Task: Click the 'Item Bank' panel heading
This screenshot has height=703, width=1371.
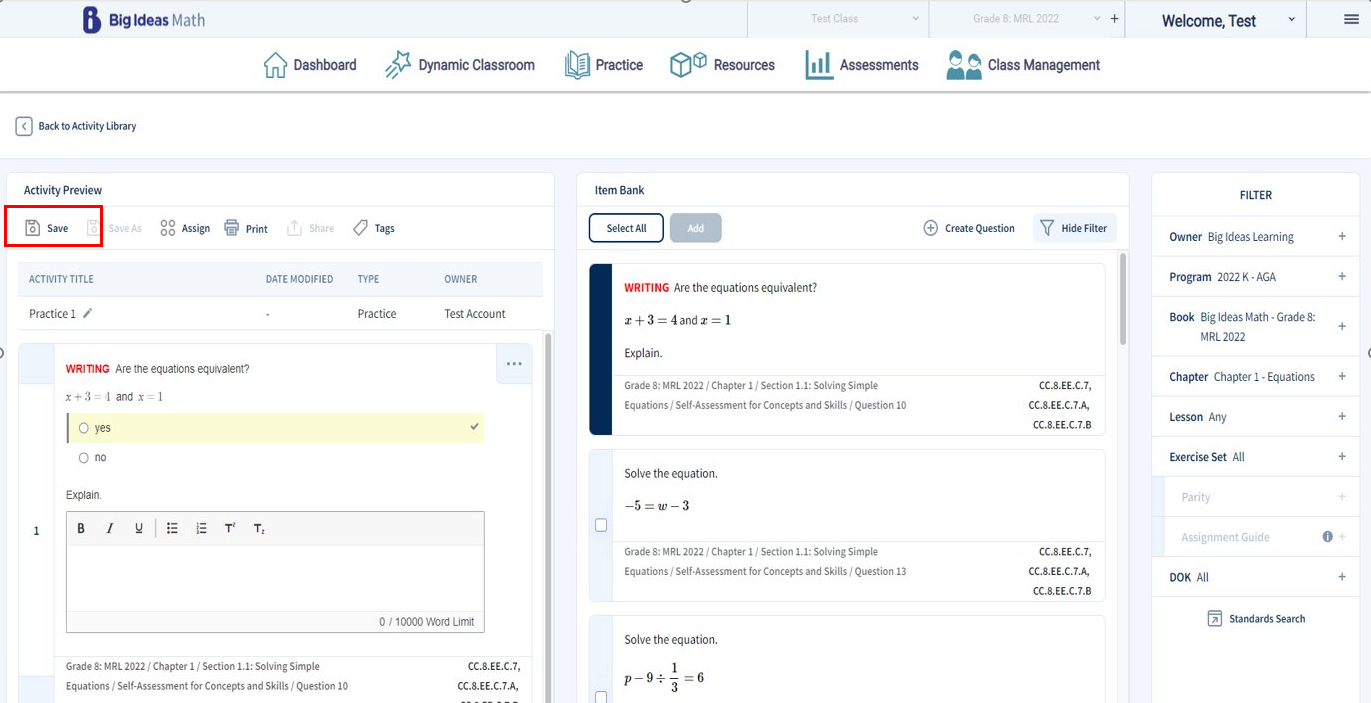Action: click(620, 190)
